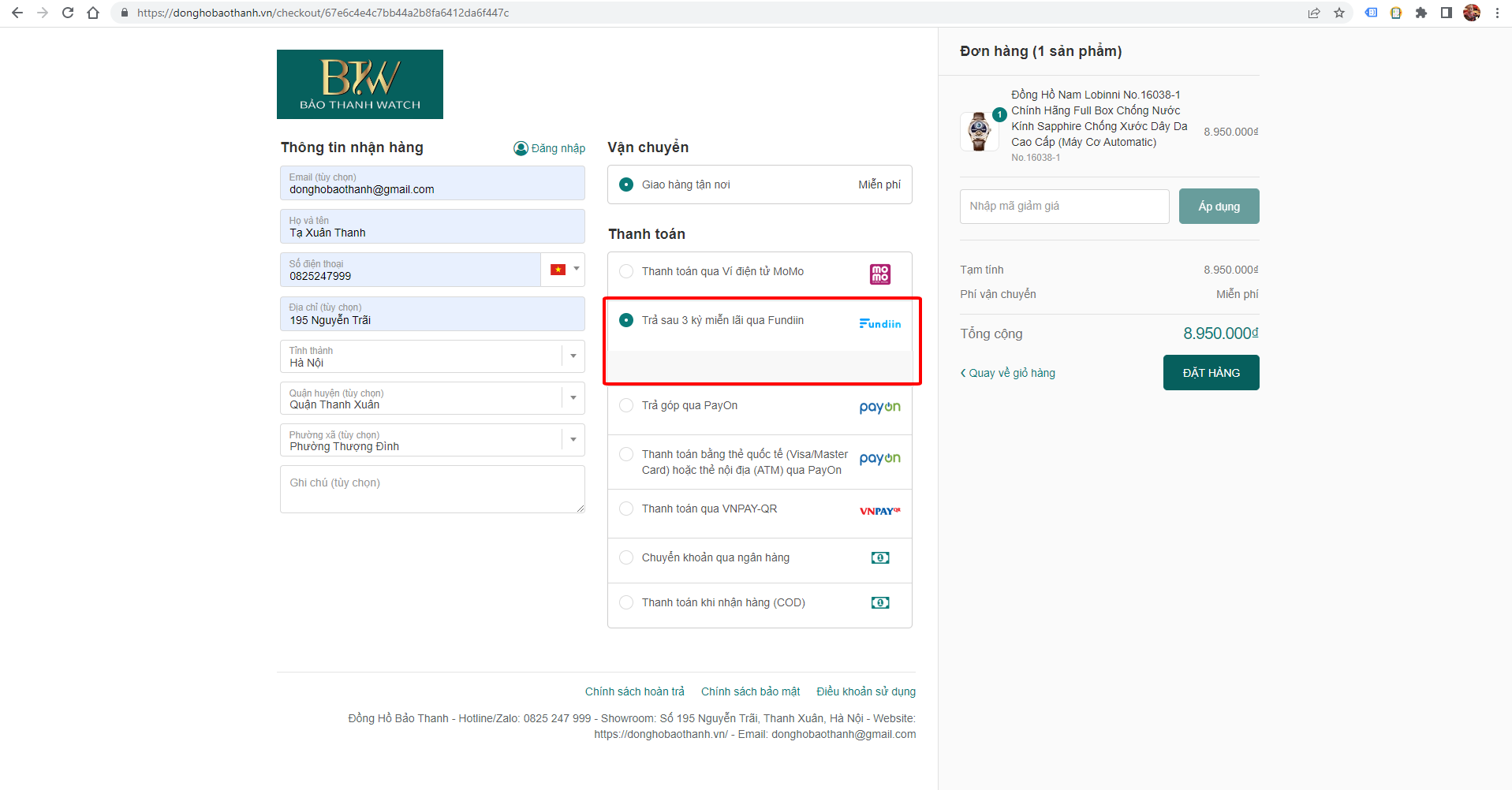This screenshot has width=1512, height=790.
Task: Click the VNPAY-QR logo
Action: click(x=880, y=511)
